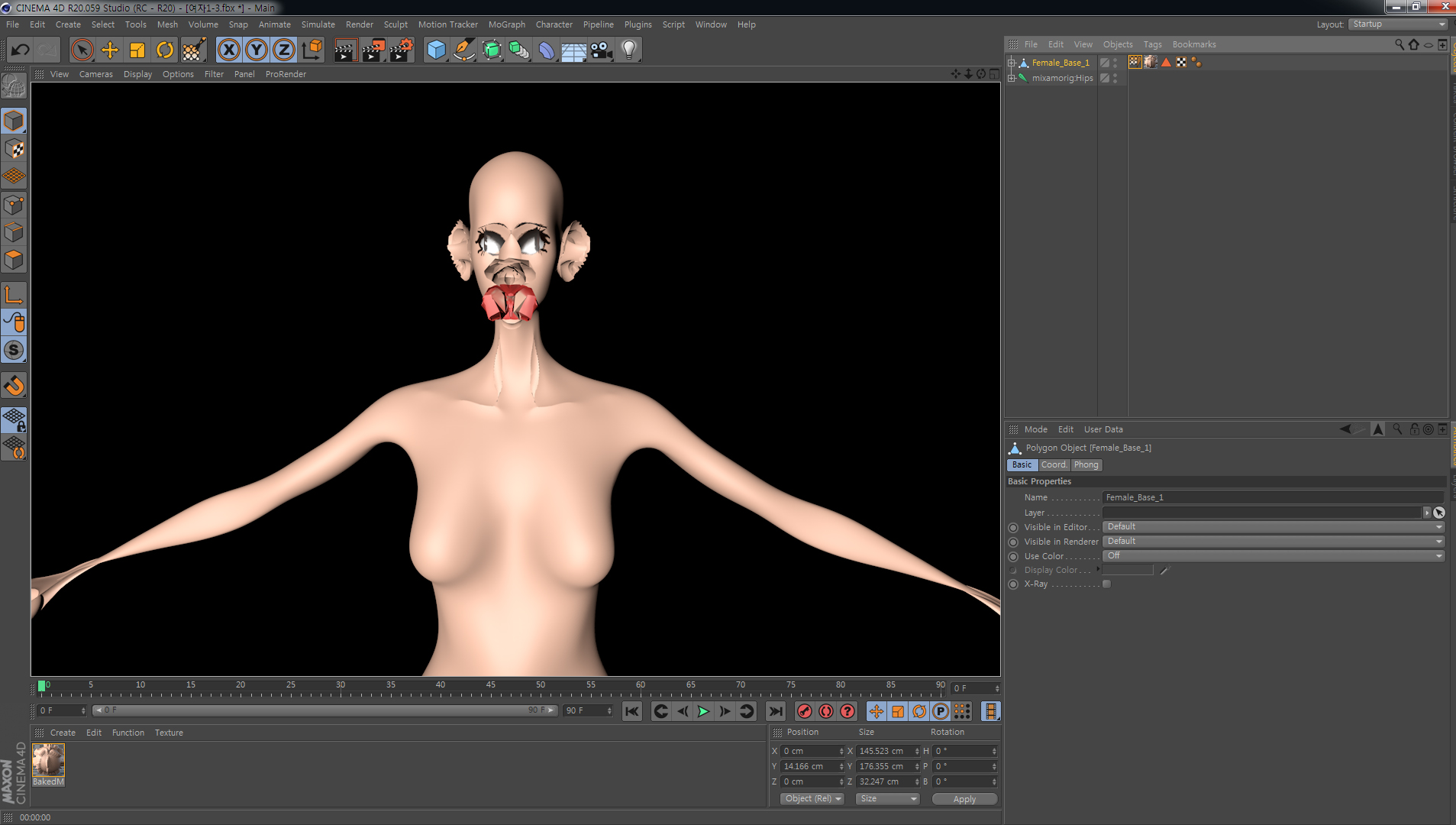
Task: Switch to Polygons mode
Action: coord(14,260)
